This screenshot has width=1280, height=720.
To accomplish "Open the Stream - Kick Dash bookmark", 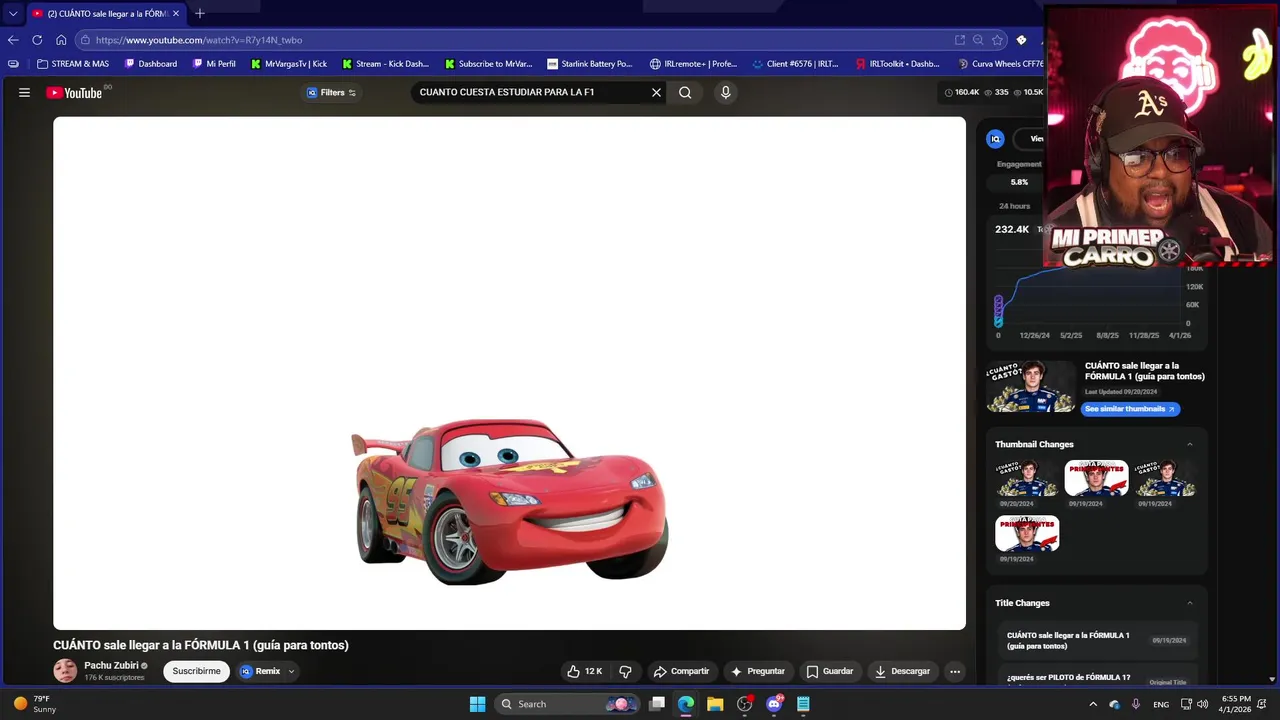I will pos(386,64).
